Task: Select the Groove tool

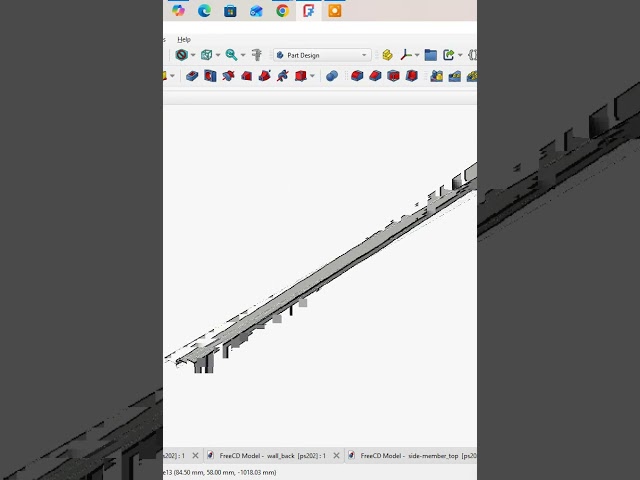Action: pyautogui.click(x=228, y=76)
